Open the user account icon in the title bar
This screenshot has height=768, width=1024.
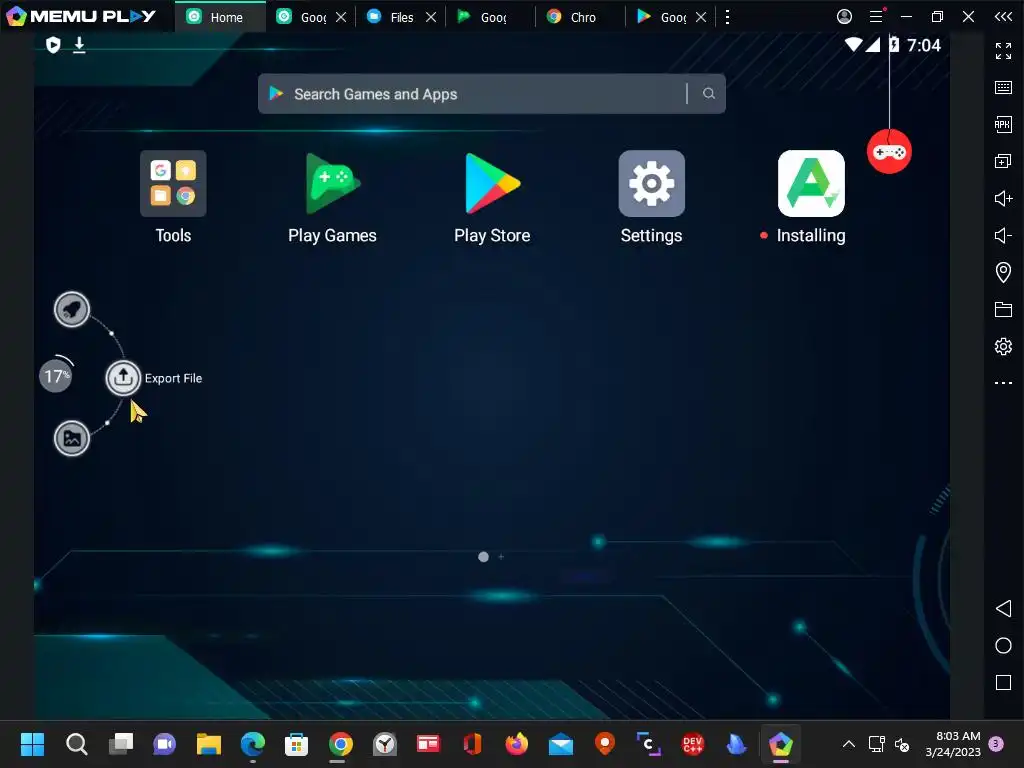(844, 16)
